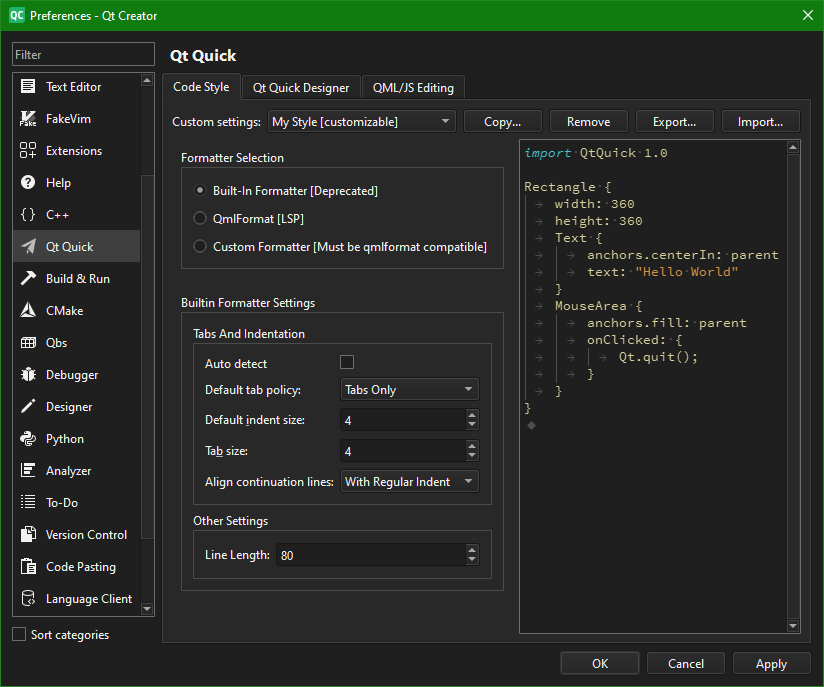Open the Python category icon

point(28,438)
